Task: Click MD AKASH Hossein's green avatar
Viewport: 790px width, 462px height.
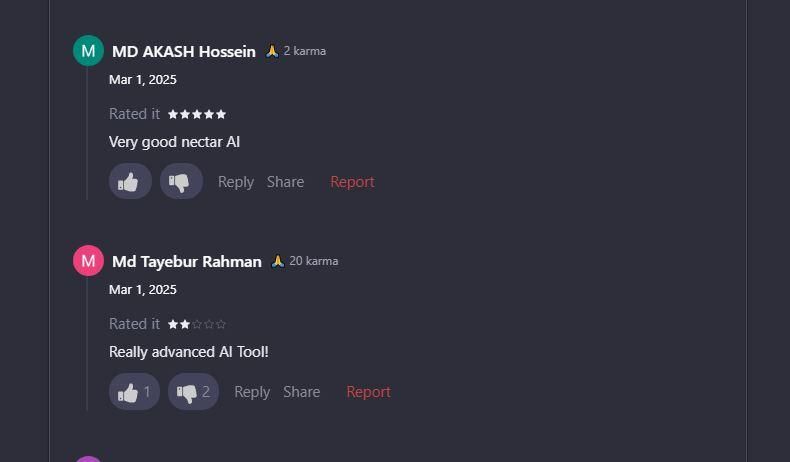Action: (88, 51)
